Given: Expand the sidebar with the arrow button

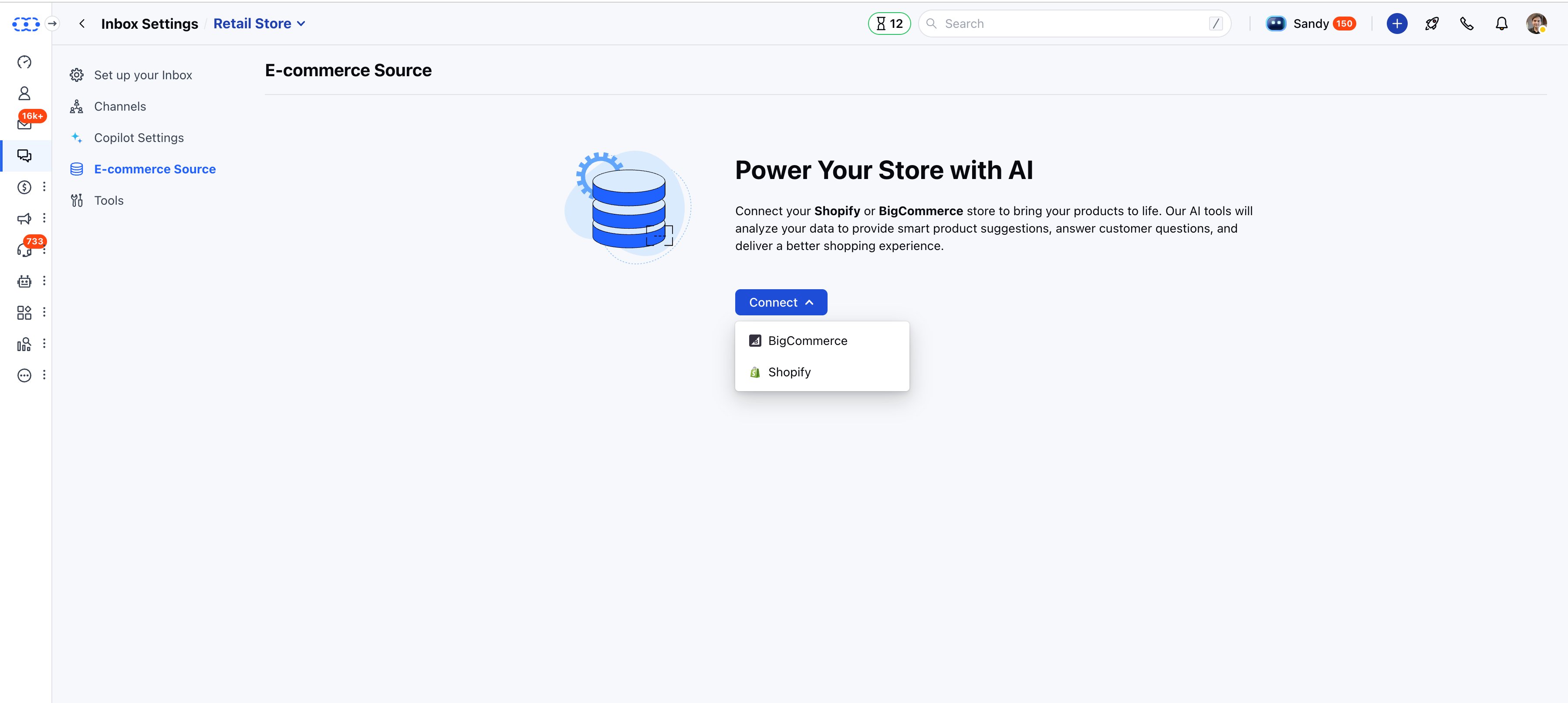Looking at the screenshot, I should pyautogui.click(x=52, y=24).
